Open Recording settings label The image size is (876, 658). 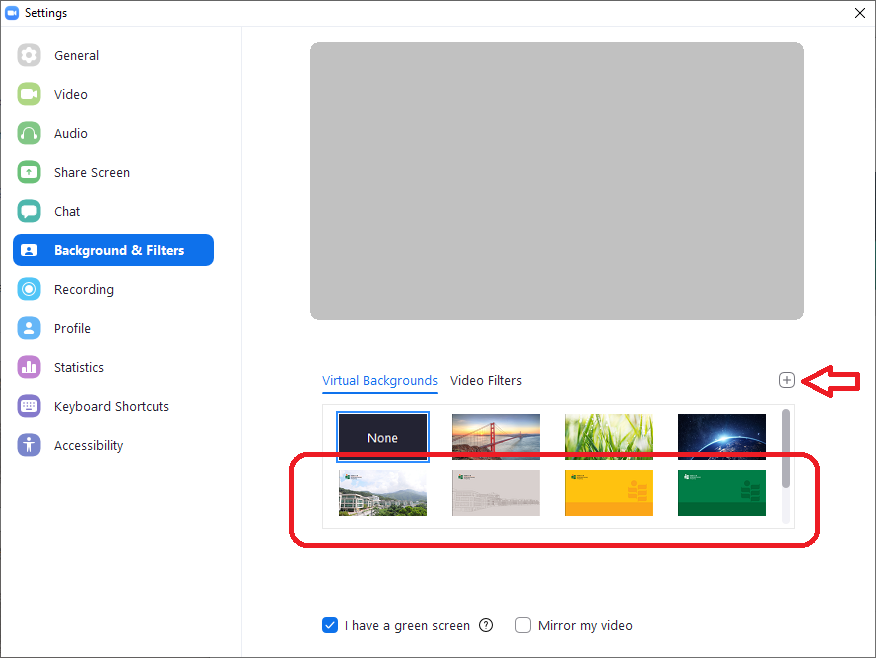point(84,290)
